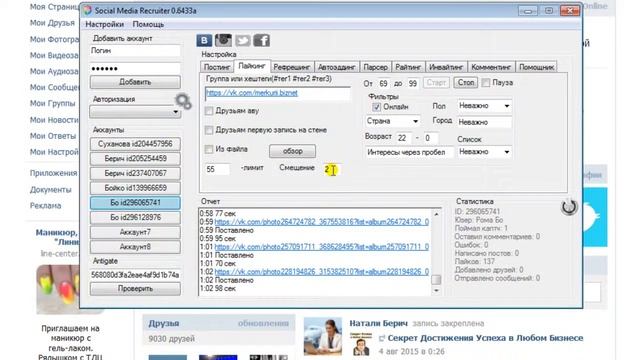This screenshot has width=640, height=360.
Task: Click the refresh icon beside Статистика
Action: pyautogui.click(x=569, y=207)
